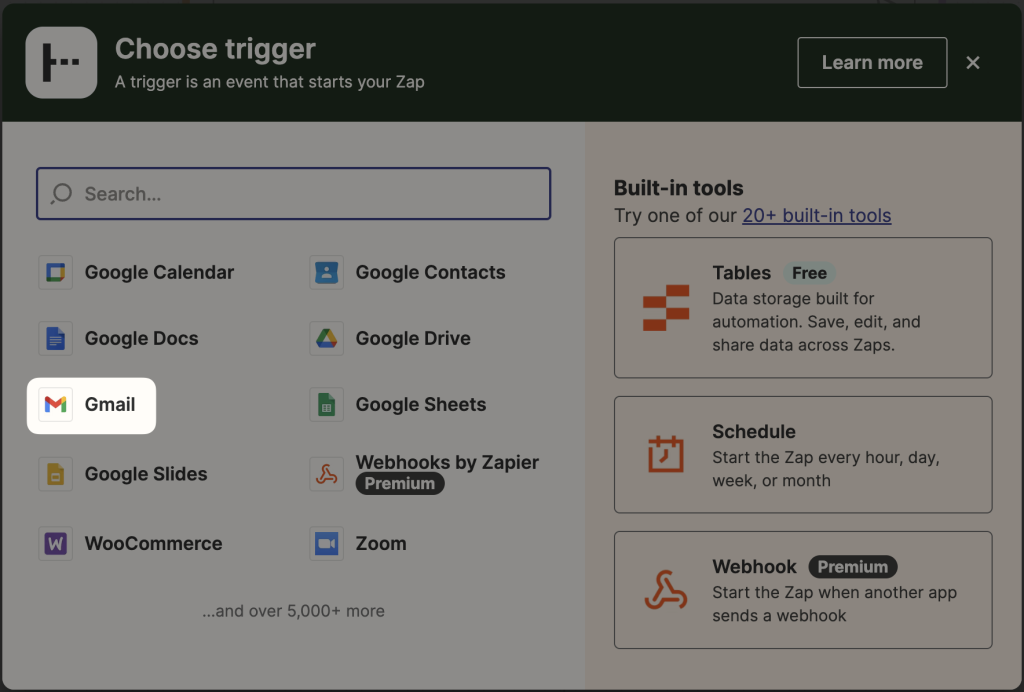Choose the Google Calendar app icon
The height and width of the screenshot is (692, 1024).
coord(55,271)
